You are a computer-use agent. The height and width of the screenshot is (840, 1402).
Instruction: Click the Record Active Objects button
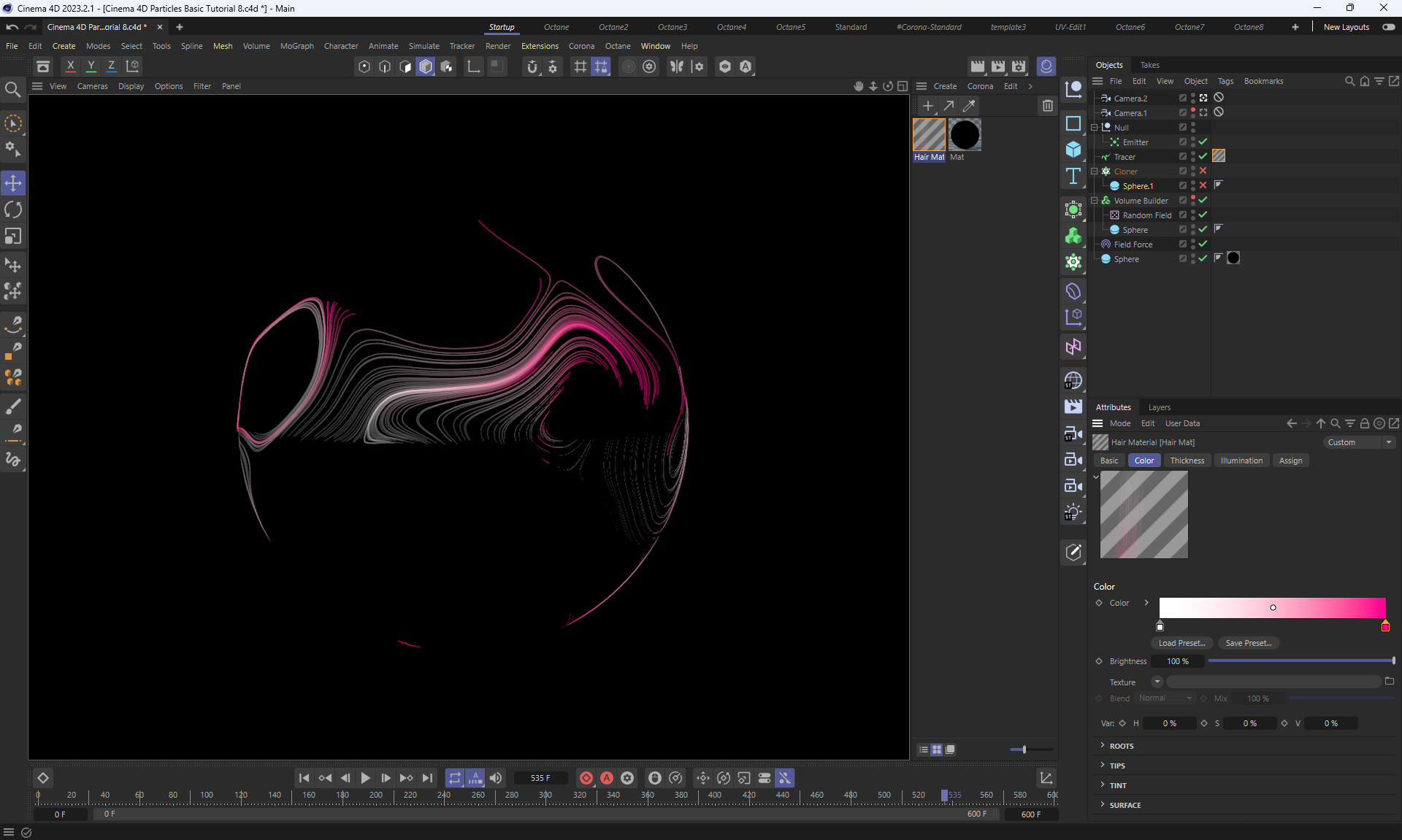pos(586,778)
